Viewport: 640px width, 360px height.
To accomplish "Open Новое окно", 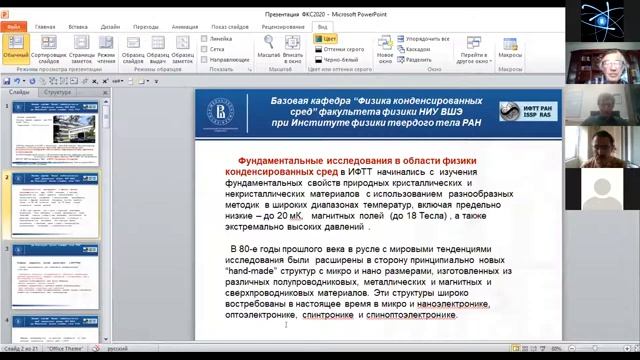I will [x=385, y=49].
